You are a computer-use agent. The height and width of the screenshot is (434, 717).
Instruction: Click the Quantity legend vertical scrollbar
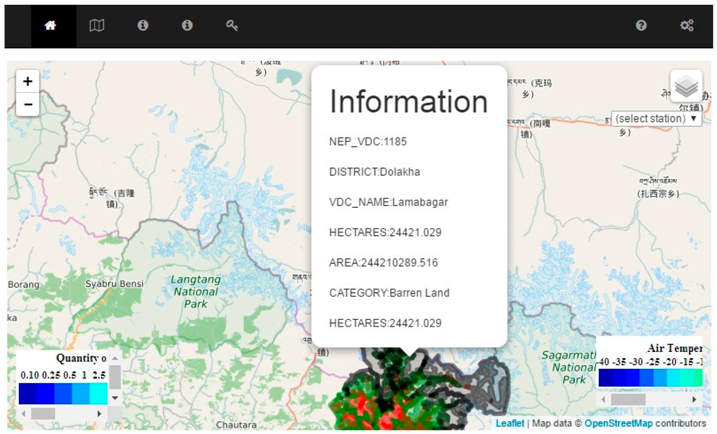pos(114,377)
